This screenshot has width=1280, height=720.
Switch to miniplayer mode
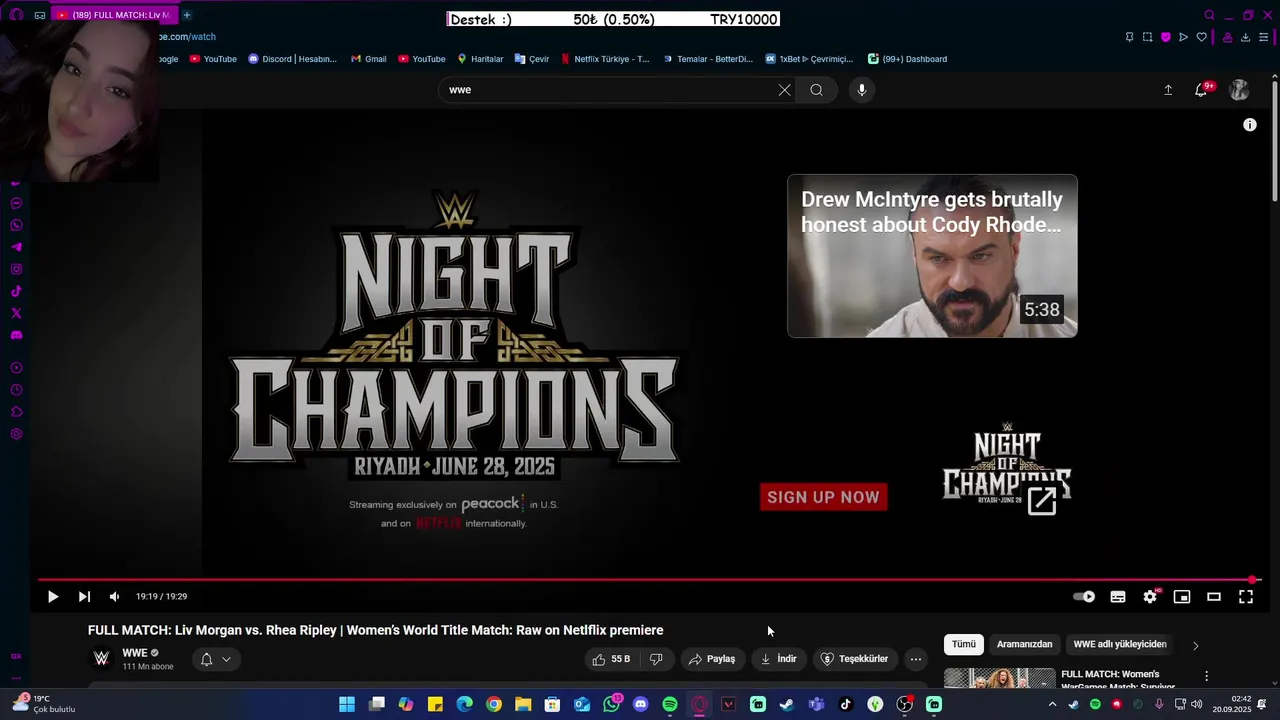(1182, 597)
